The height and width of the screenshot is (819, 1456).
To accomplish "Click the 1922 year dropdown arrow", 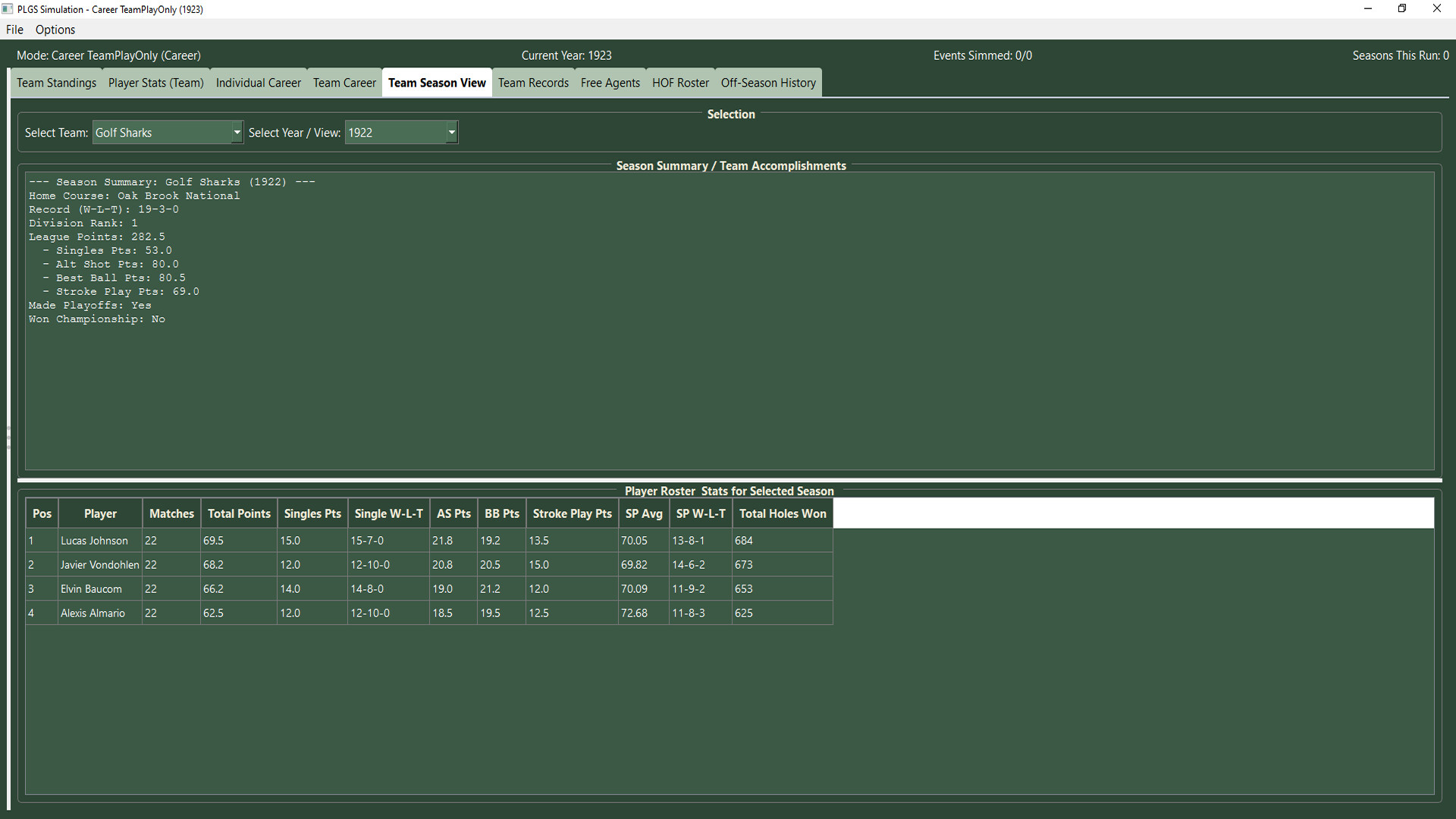I will pos(451,132).
